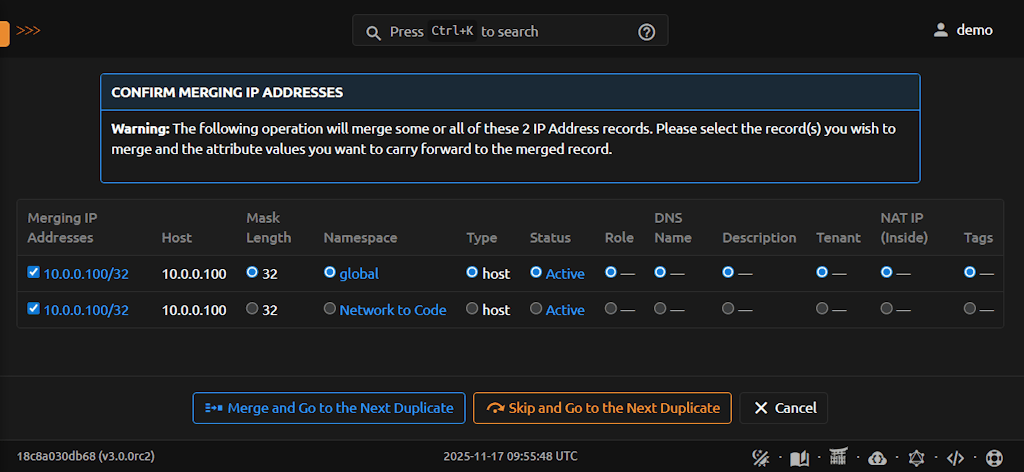Open the GraphQL icon in footer

[916, 457]
